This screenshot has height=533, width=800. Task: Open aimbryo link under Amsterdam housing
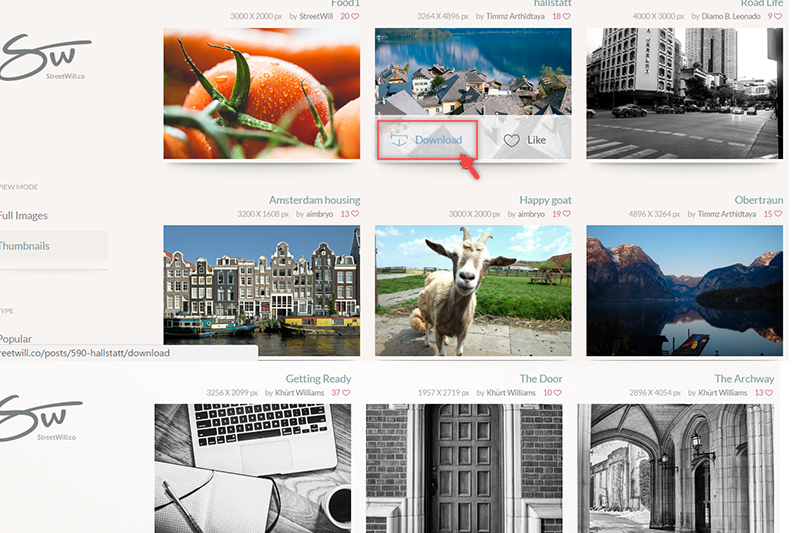pos(319,214)
